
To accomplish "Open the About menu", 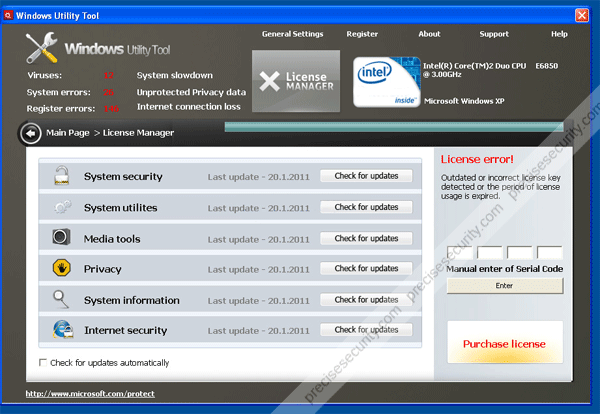I will tap(429, 34).
